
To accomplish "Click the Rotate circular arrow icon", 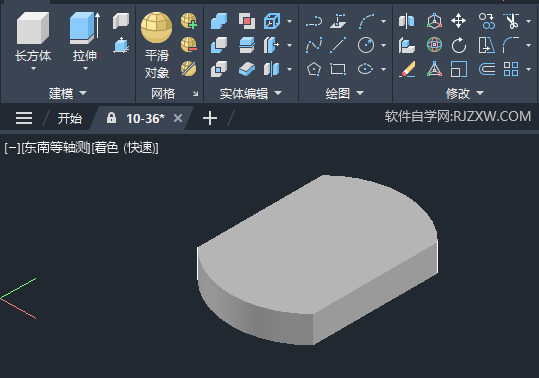I will [x=459, y=45].
